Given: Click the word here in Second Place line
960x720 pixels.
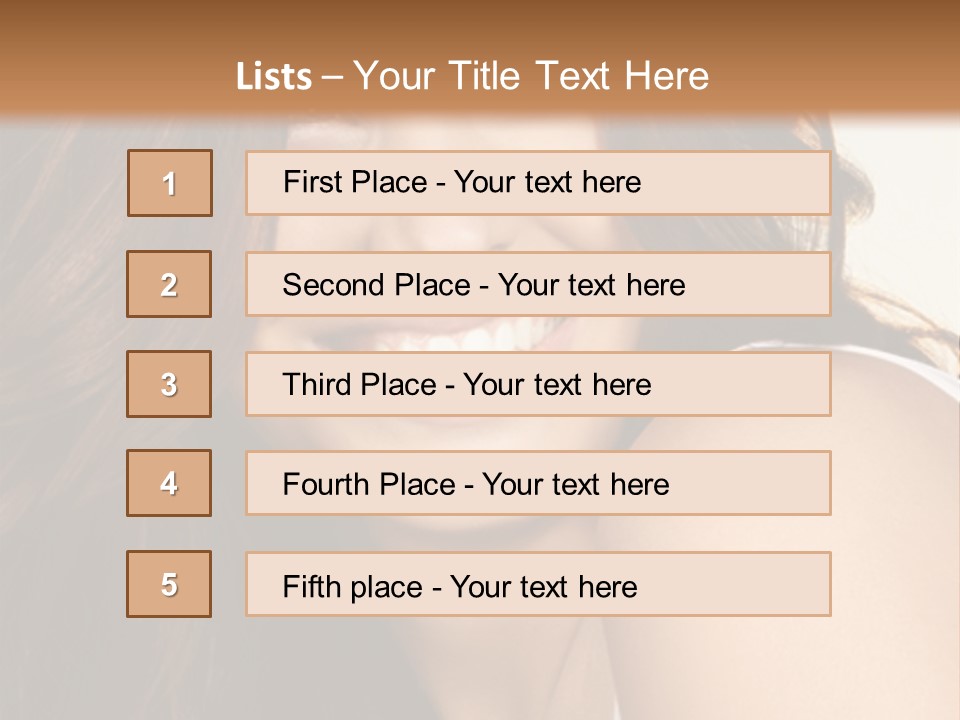Looking at the screenshot, I should click(656, 285).
